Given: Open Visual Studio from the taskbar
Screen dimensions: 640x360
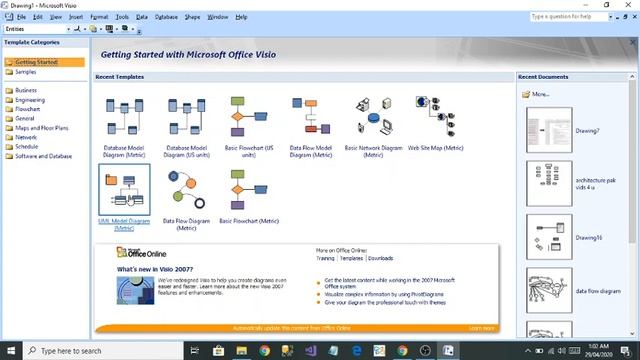Looking at the screenshot, I should pyautogui.click(x=310, y=351).
